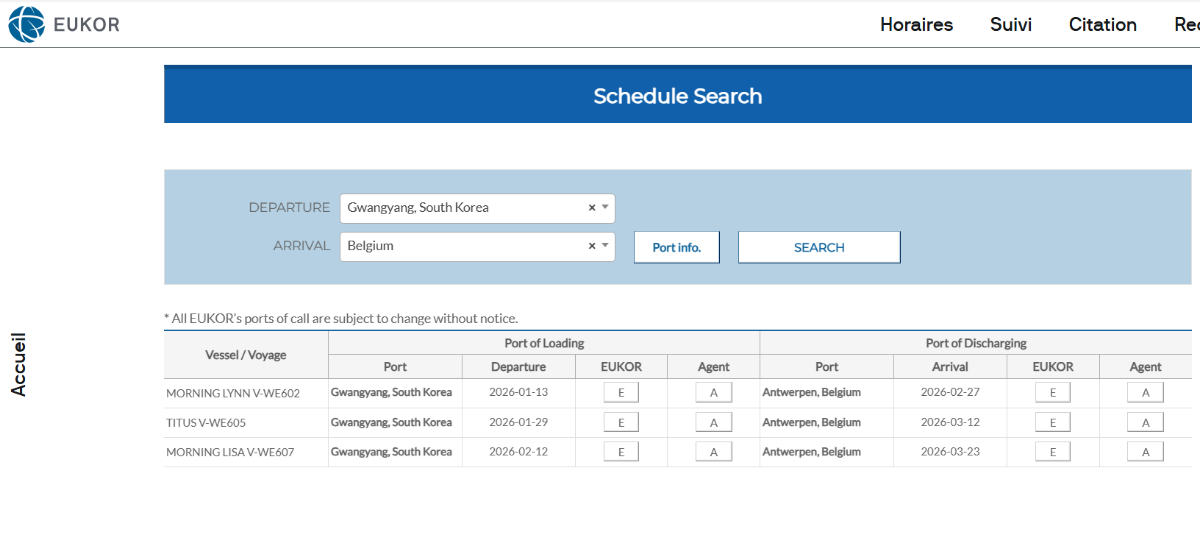Click the Belgium arrival input field

click(460, 246)
